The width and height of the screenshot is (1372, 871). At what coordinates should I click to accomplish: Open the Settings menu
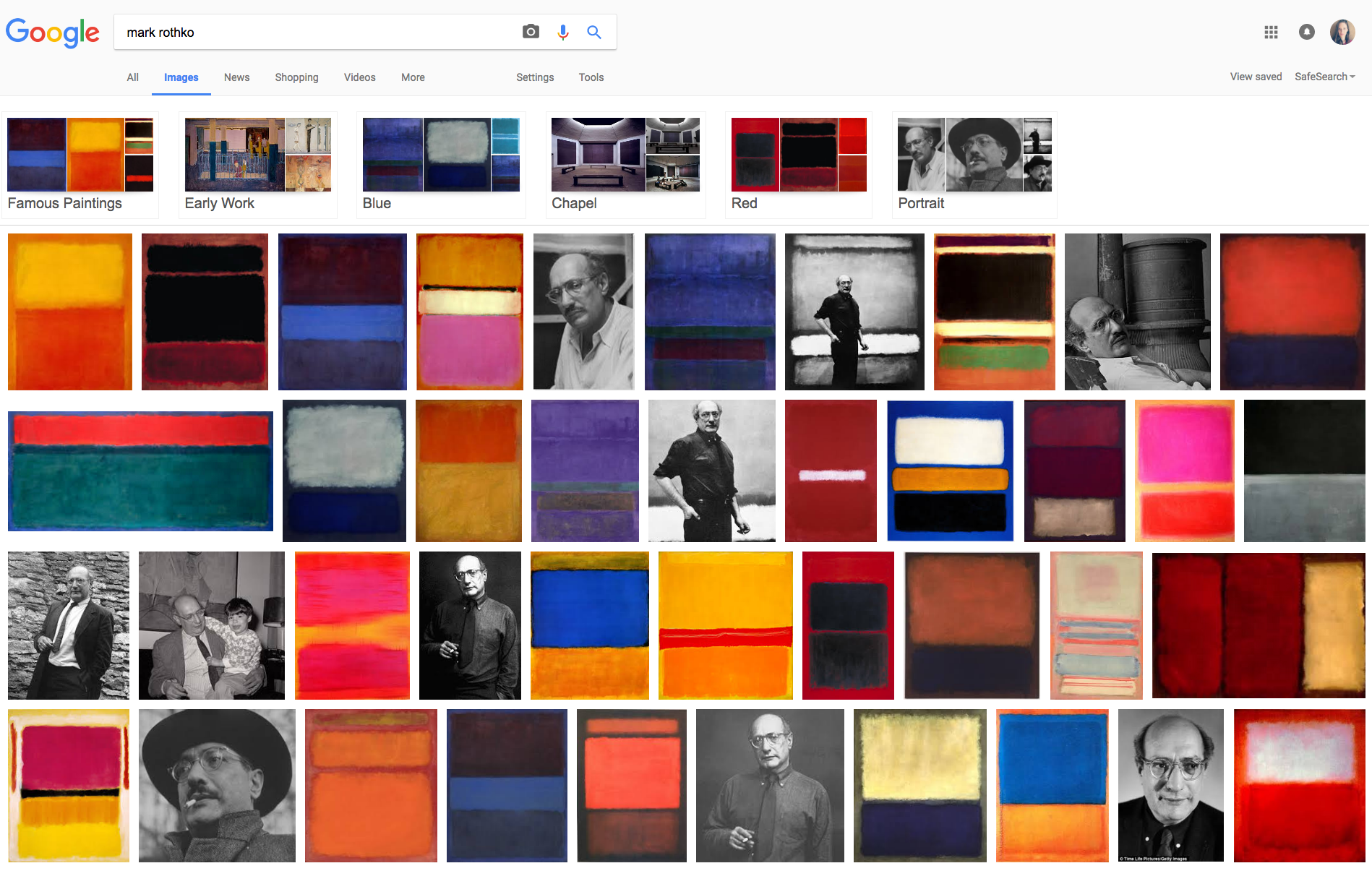coord(535,77)
